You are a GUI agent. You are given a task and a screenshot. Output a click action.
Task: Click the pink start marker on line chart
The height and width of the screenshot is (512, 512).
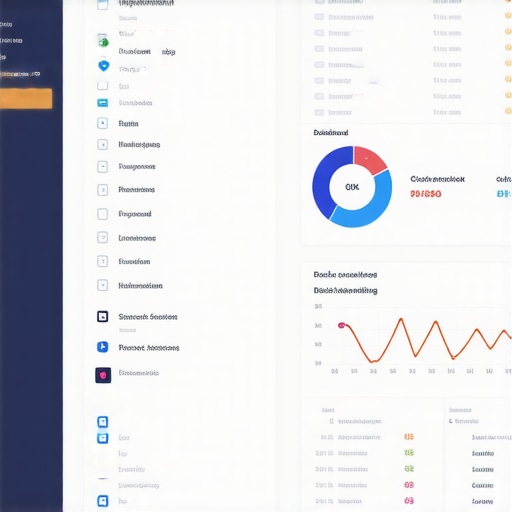point(341,325)
